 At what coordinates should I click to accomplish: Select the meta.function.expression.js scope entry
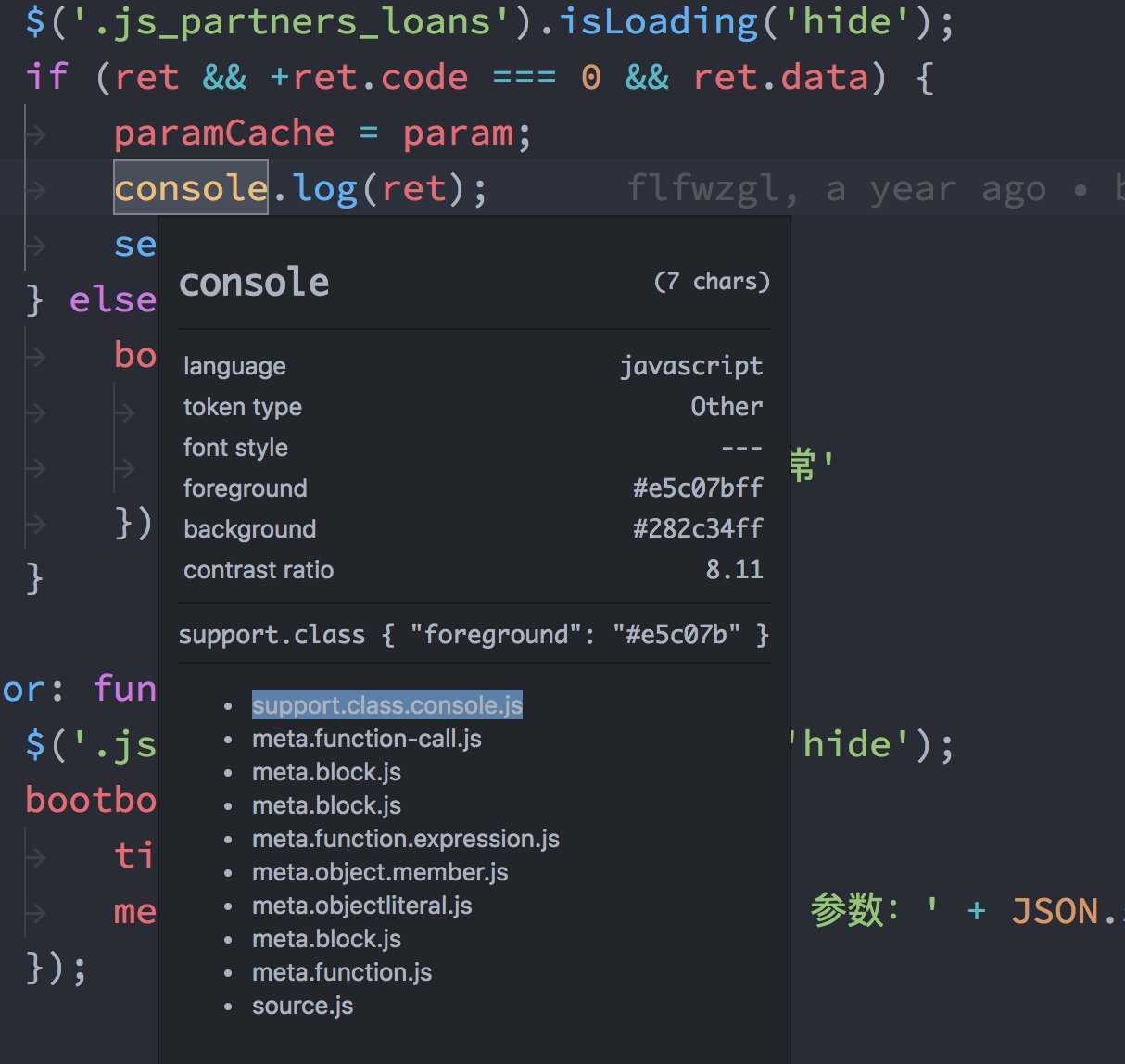pyautogui.click(x=406, y=838)
